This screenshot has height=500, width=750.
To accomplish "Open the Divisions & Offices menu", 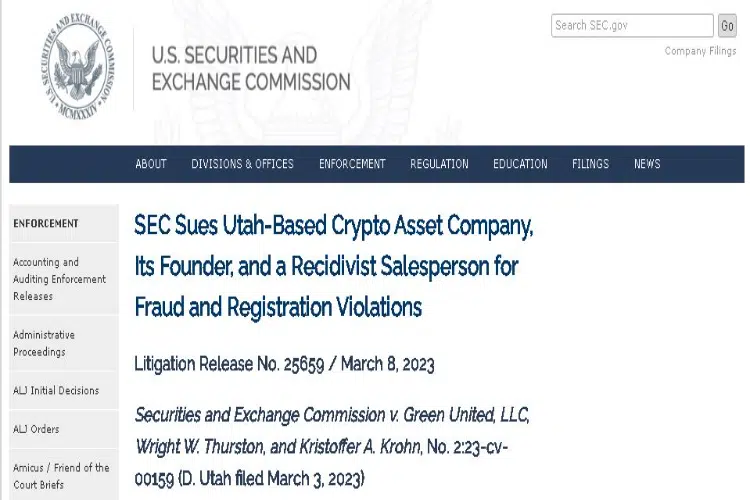I will pyautogui.click(x=243, y=164).
